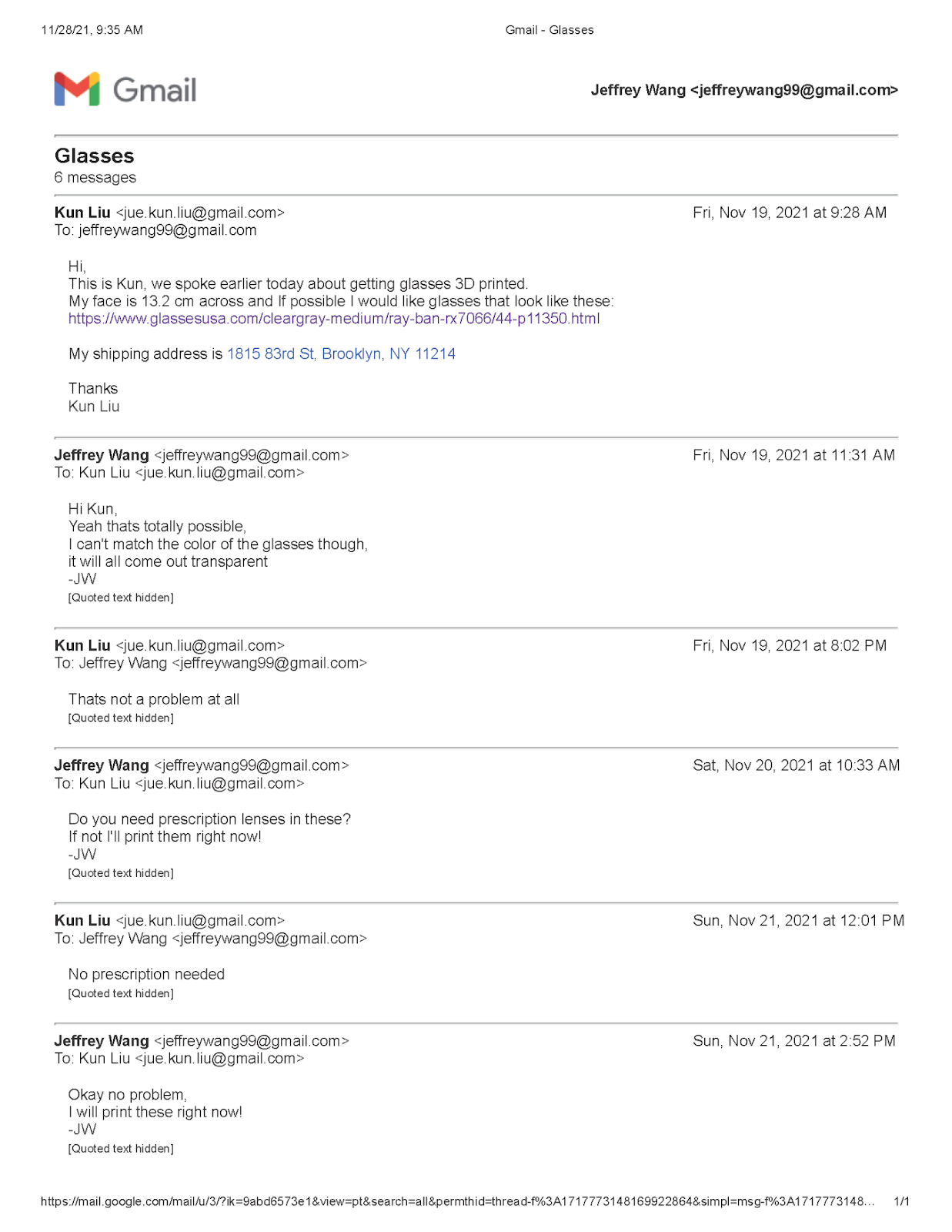Open the glassesusa.com Ray-Ban link
Screen dimensions: 952x1232
(334, 319)
